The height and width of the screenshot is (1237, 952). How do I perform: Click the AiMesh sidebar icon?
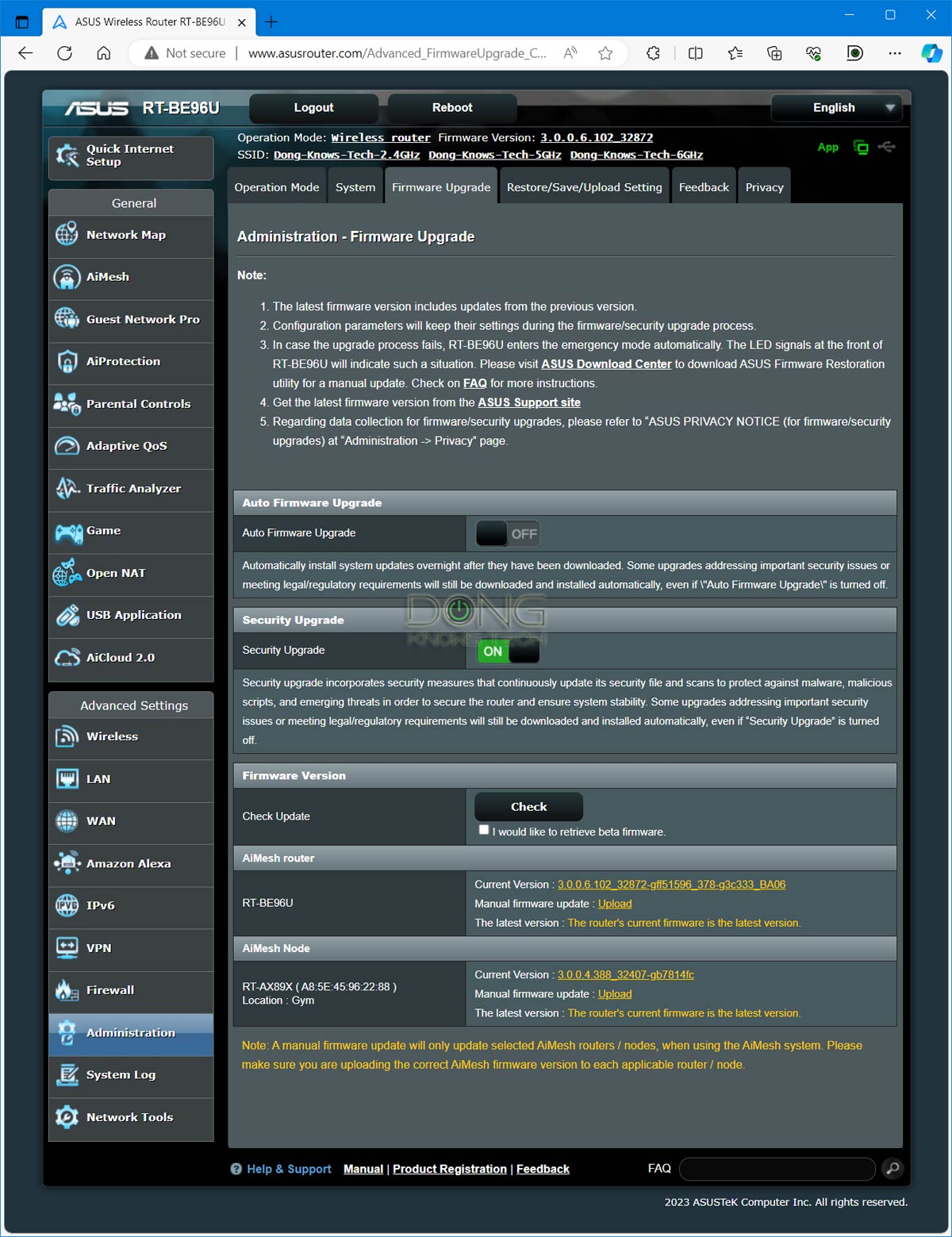coord(67,277)
